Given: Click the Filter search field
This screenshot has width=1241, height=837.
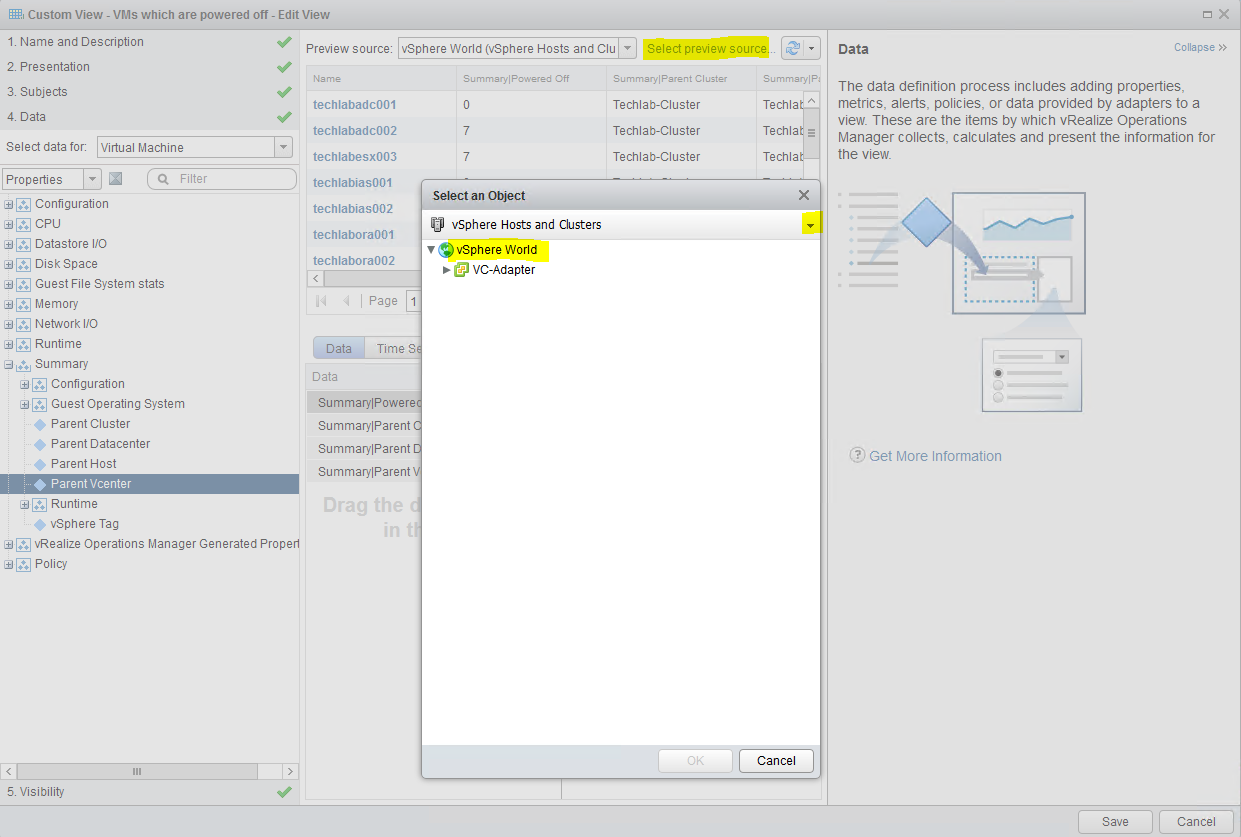Looking at the screenshot, I should (x=222, y=179).
